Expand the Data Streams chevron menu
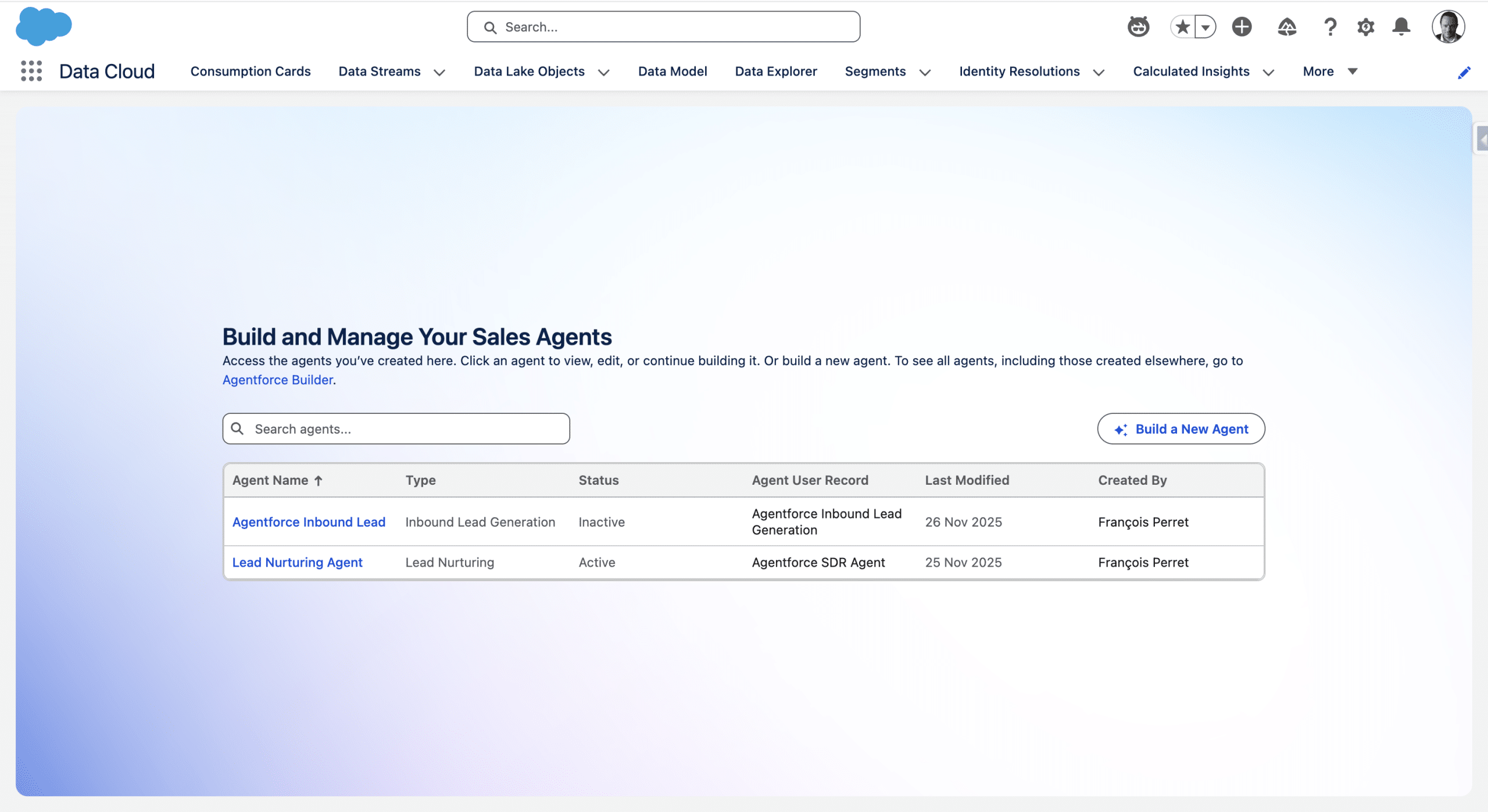The image size is (1488, 812). [x=439, y=72]
